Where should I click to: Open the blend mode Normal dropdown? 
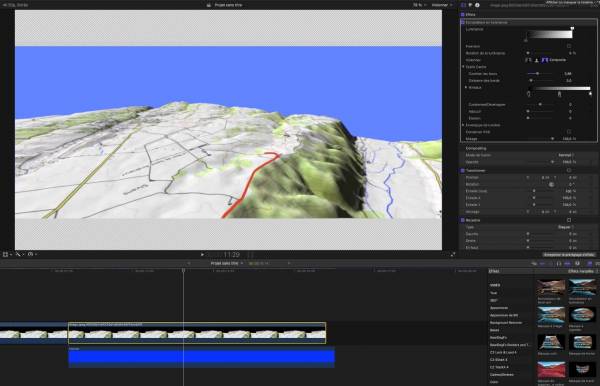[x=566, y=155]
